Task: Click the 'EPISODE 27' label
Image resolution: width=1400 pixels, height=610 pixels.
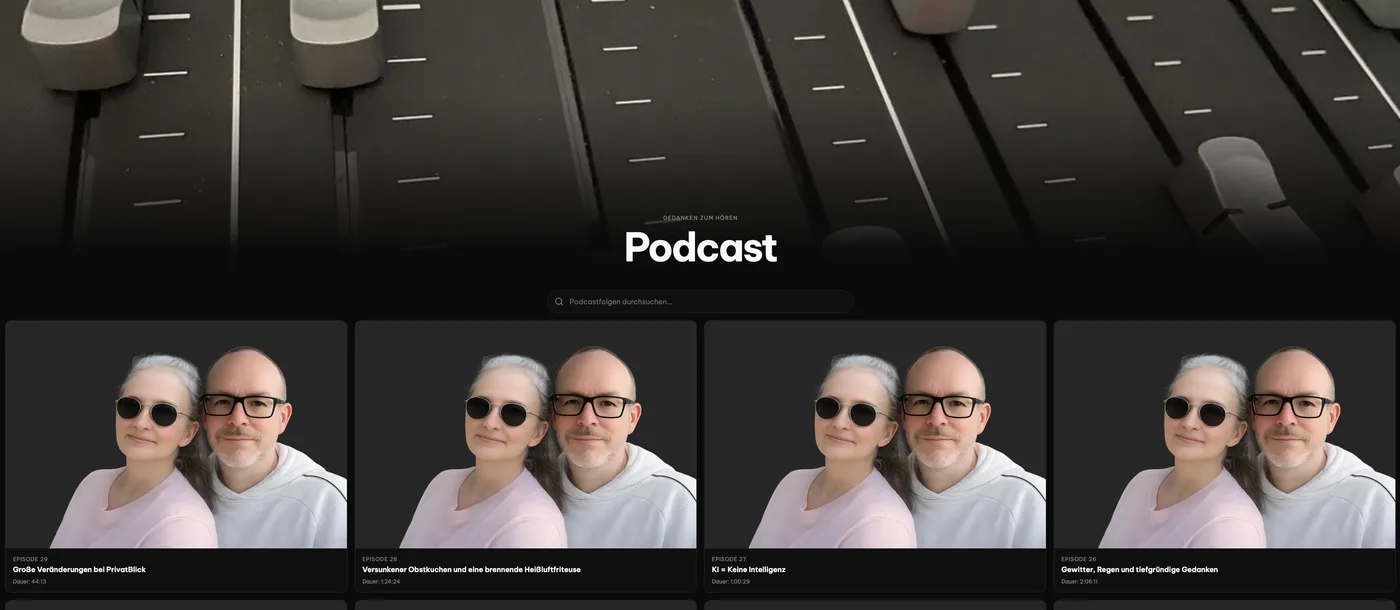Action: click(729, 559)
